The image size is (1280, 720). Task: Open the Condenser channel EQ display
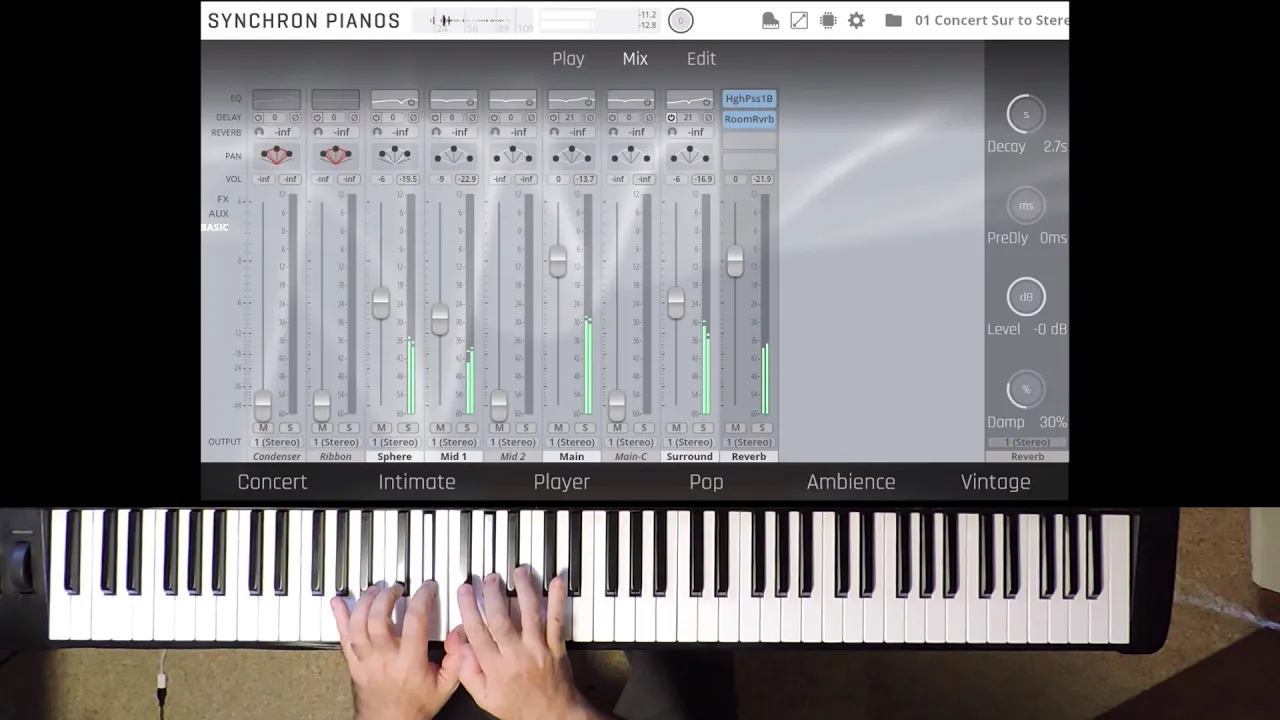[276, 99]
